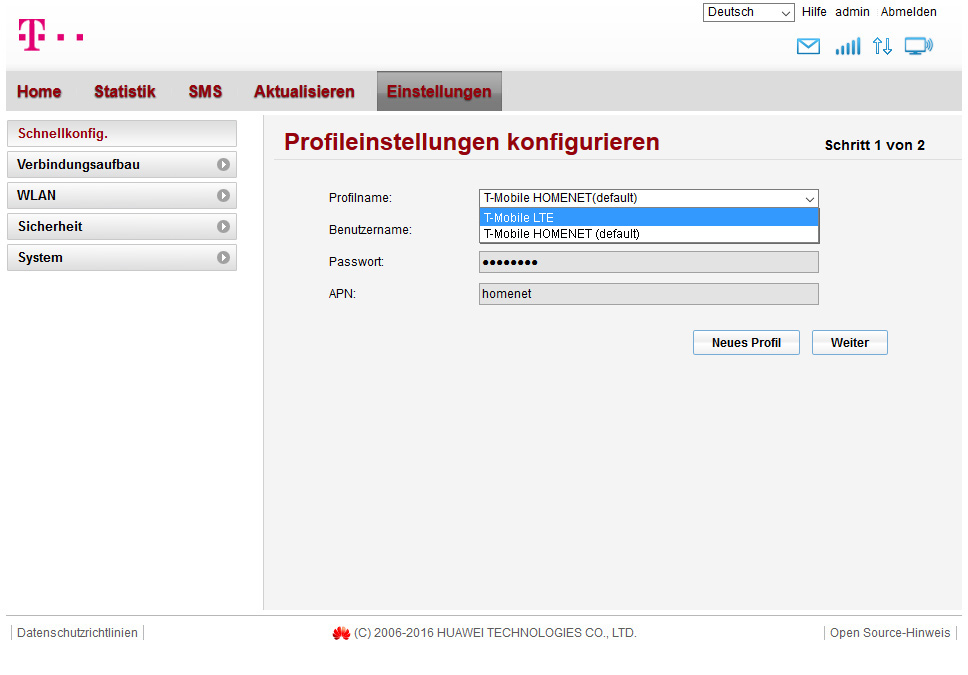This screenshot has height=675, width=968.
Task: Open the Hilfe link
Action: tap(814, 12)
